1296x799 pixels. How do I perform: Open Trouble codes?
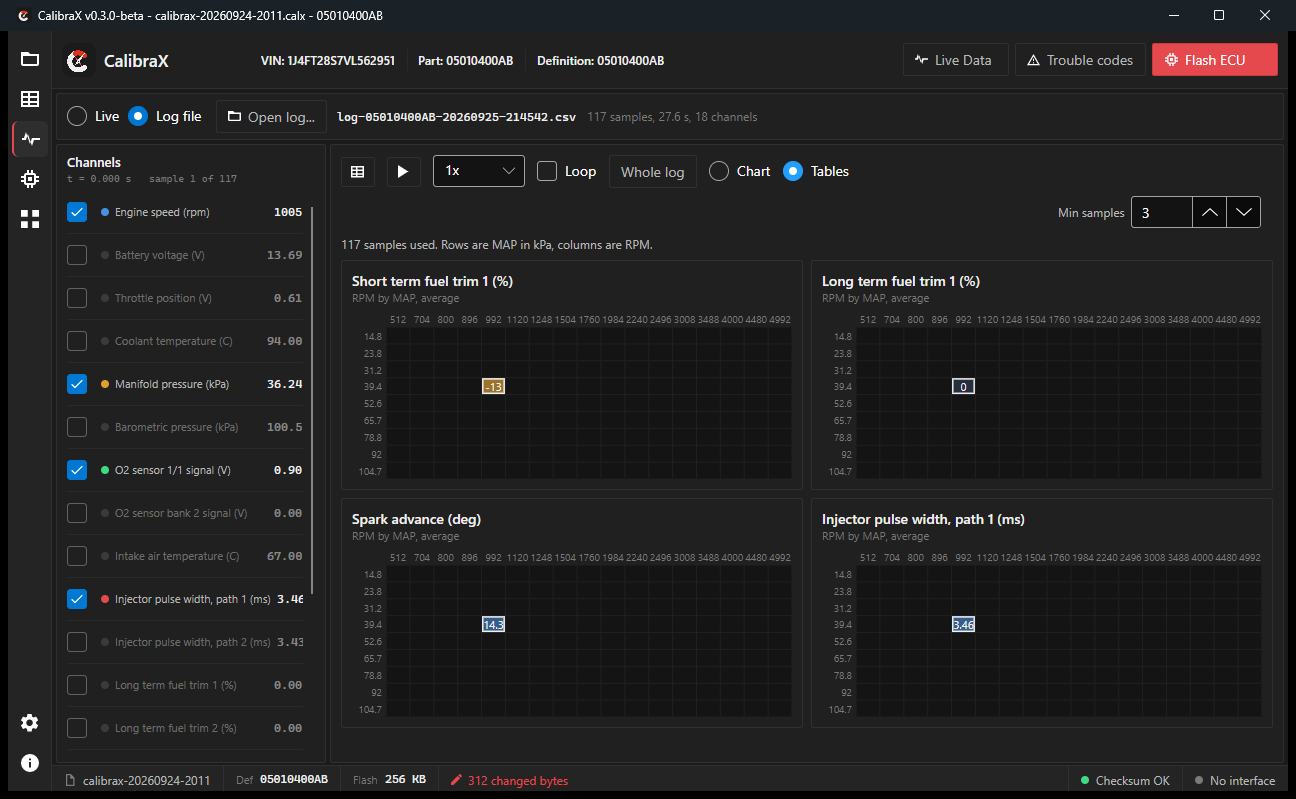pyautogui.click(x=1080, y=60)
